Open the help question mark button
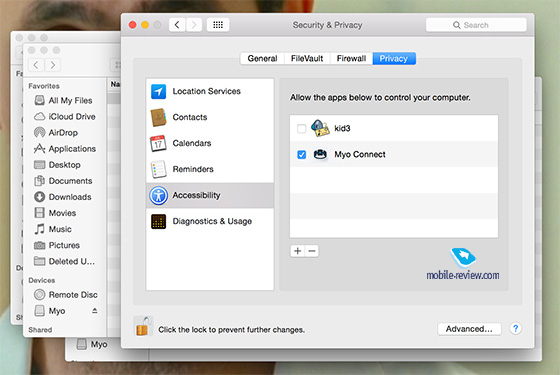 click(x=515, y=329)
